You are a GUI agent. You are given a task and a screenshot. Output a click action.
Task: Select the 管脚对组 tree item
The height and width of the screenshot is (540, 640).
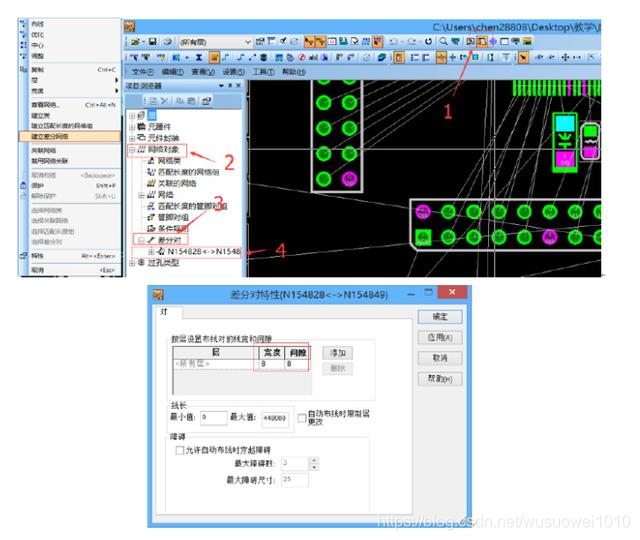tap(173, 218)
